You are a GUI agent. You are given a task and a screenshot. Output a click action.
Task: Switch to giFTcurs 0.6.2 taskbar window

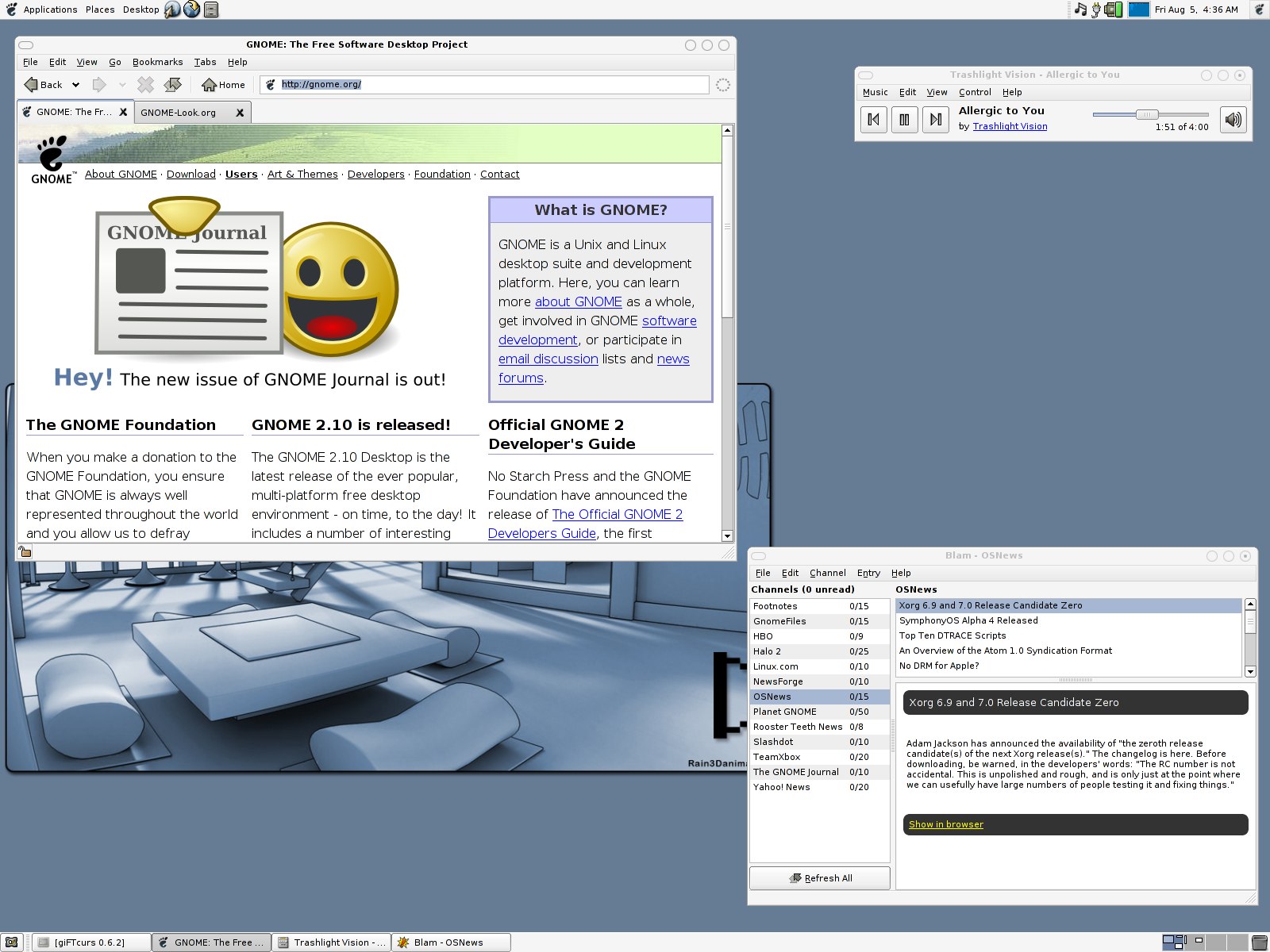[90, 942]
